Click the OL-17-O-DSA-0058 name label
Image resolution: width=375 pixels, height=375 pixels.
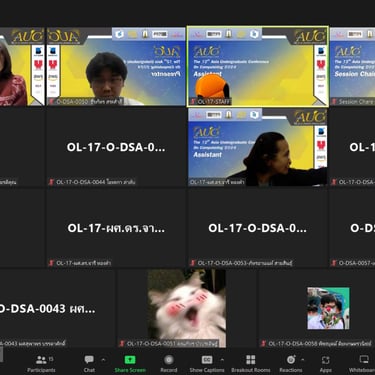[320, 343]
